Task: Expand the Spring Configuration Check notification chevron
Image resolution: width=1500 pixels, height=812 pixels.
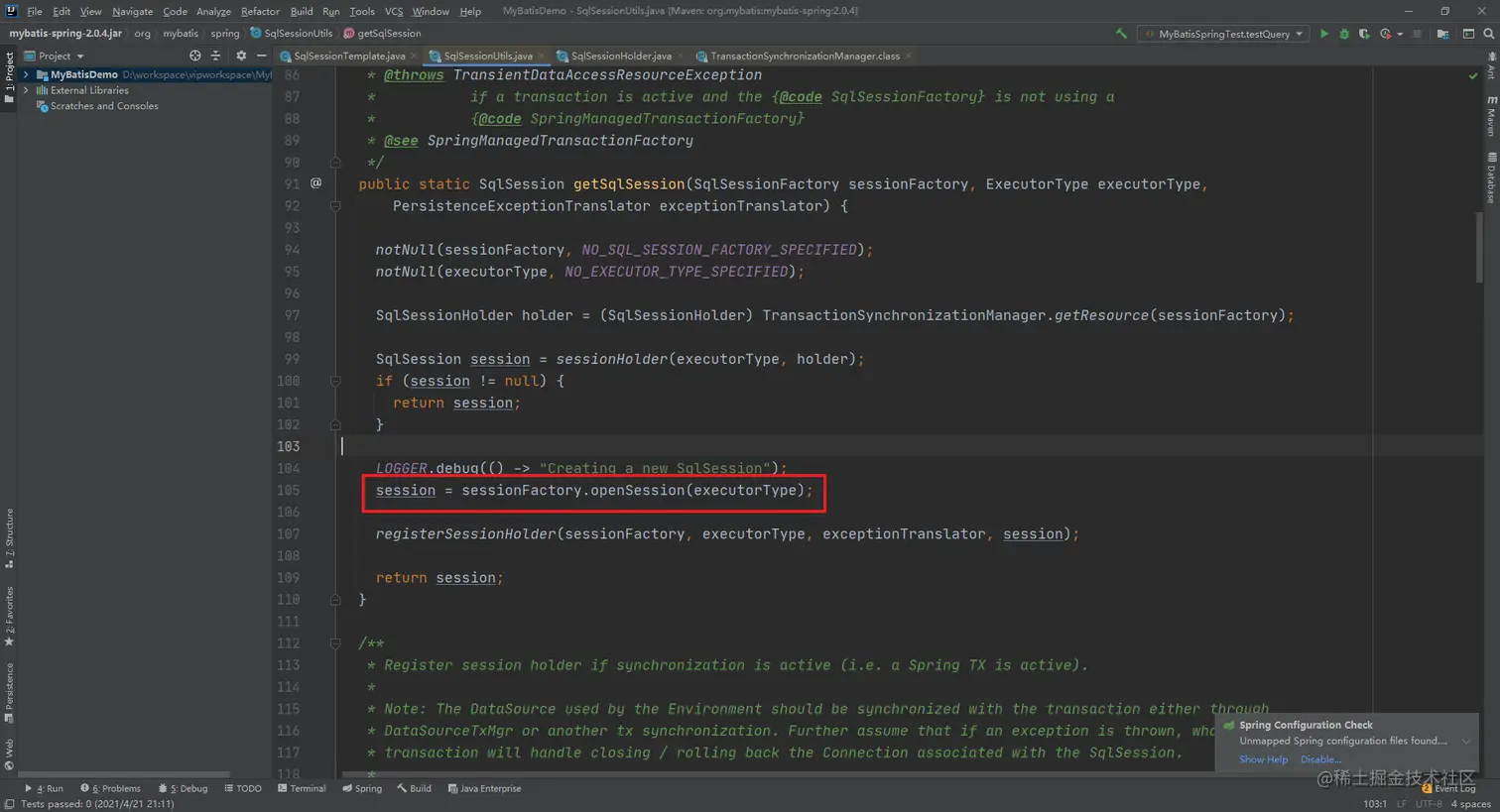Action: pyautogui.click(x=1466, y=742)
